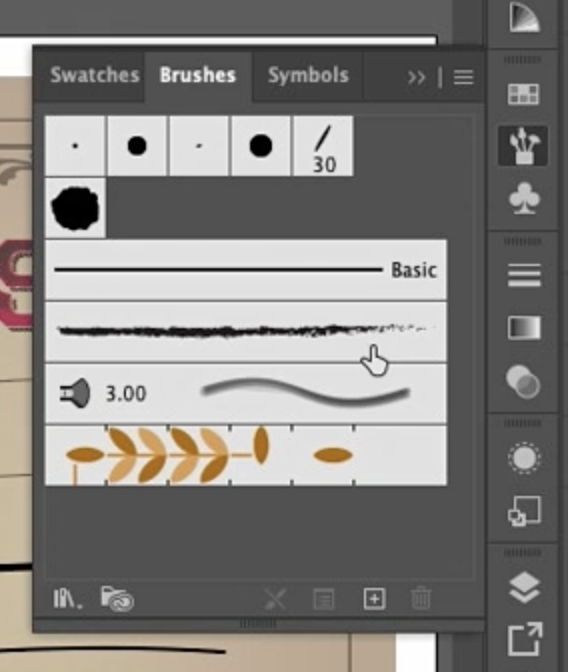Select the first tiny round calligraphic brush
The height and width of the screenshot is (672, 568).
coord(75,146)
